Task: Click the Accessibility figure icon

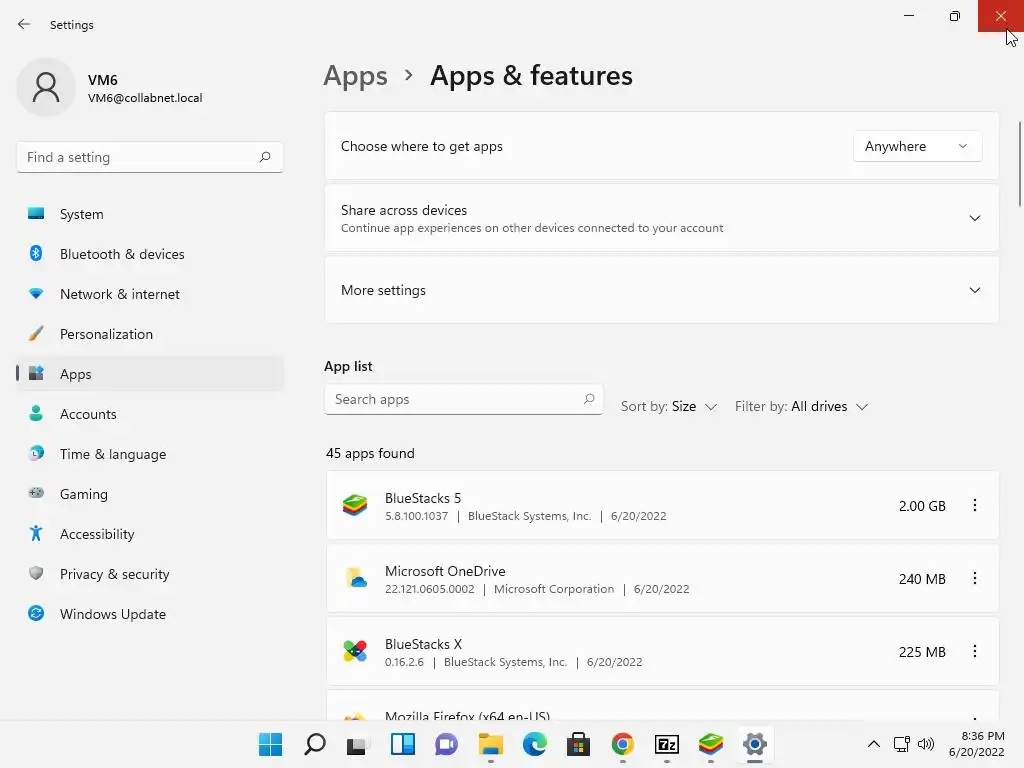Action: point(36,534)
